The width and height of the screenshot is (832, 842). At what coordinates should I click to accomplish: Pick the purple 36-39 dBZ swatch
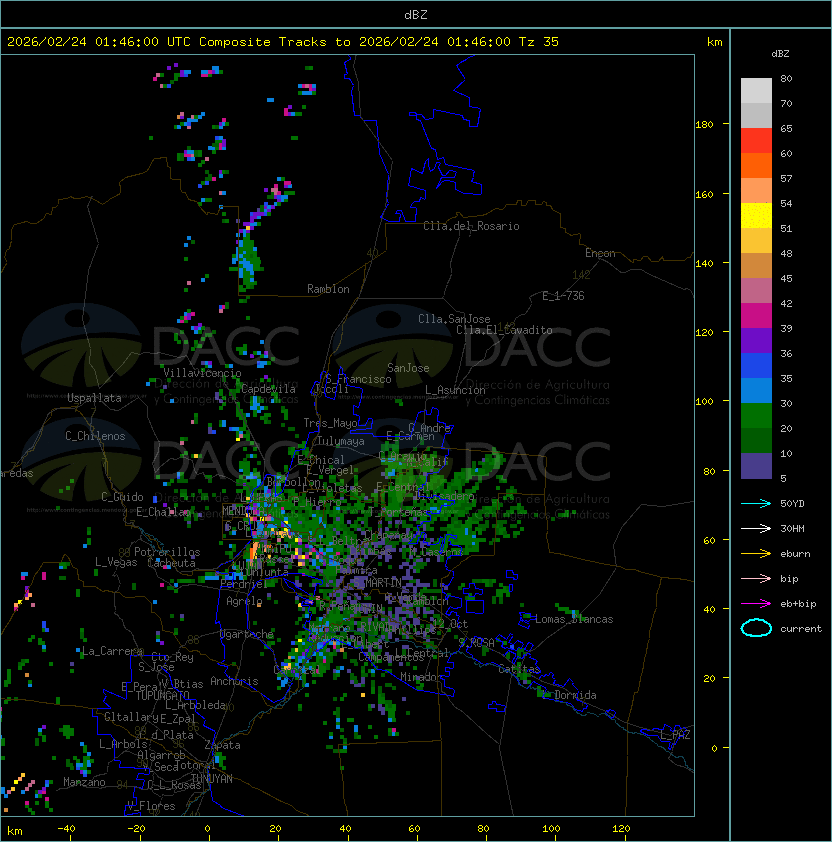(x=756, y=340)
